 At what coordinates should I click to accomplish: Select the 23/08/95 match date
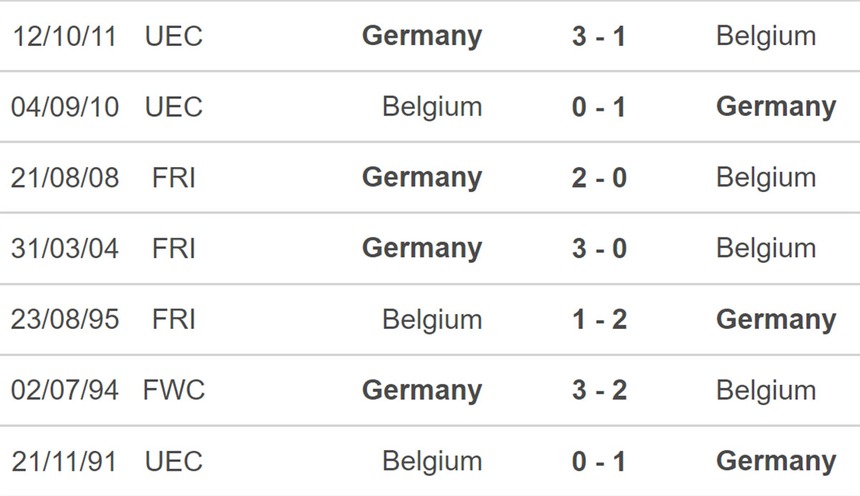coord(64,320)
